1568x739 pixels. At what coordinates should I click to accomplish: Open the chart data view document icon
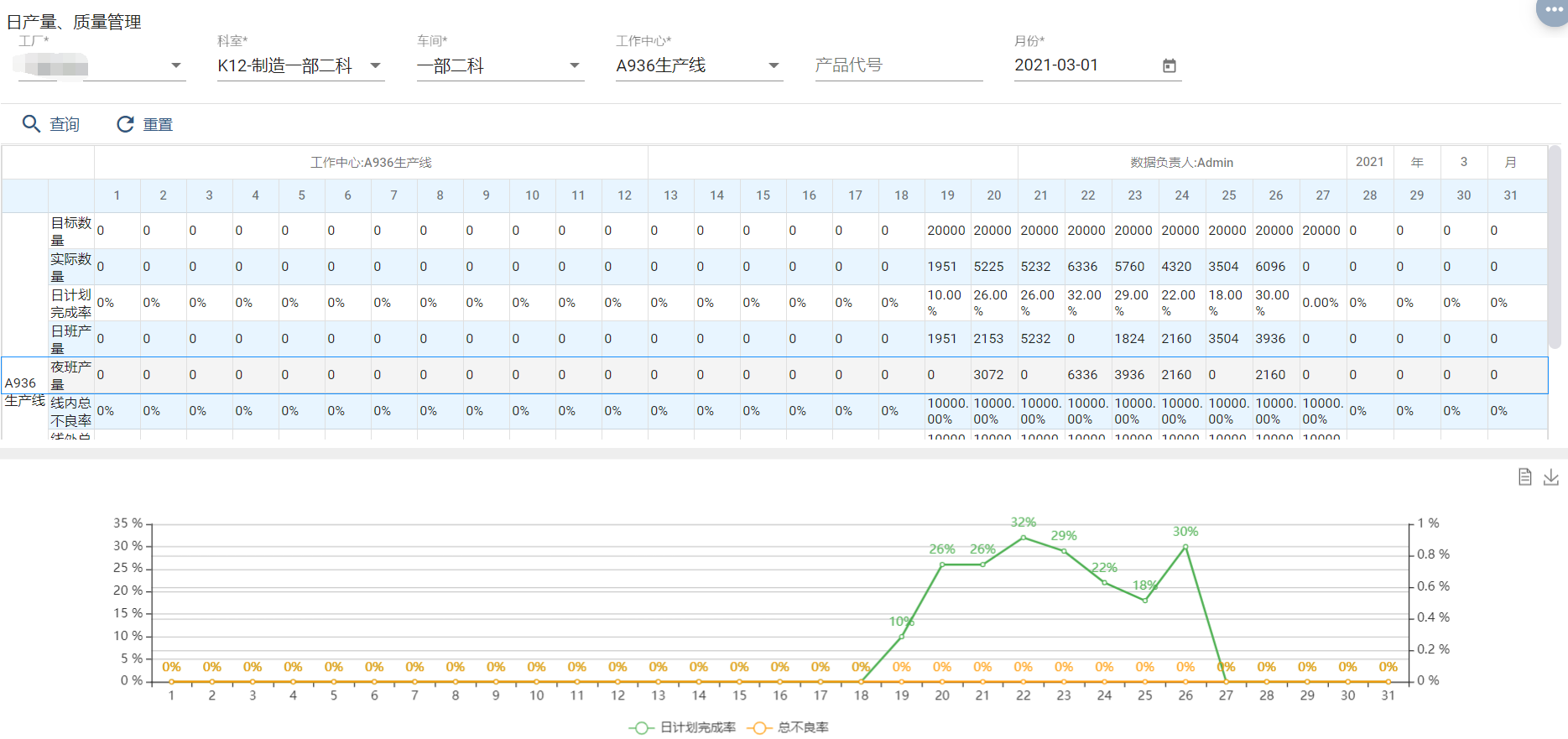click(1524, 477)
